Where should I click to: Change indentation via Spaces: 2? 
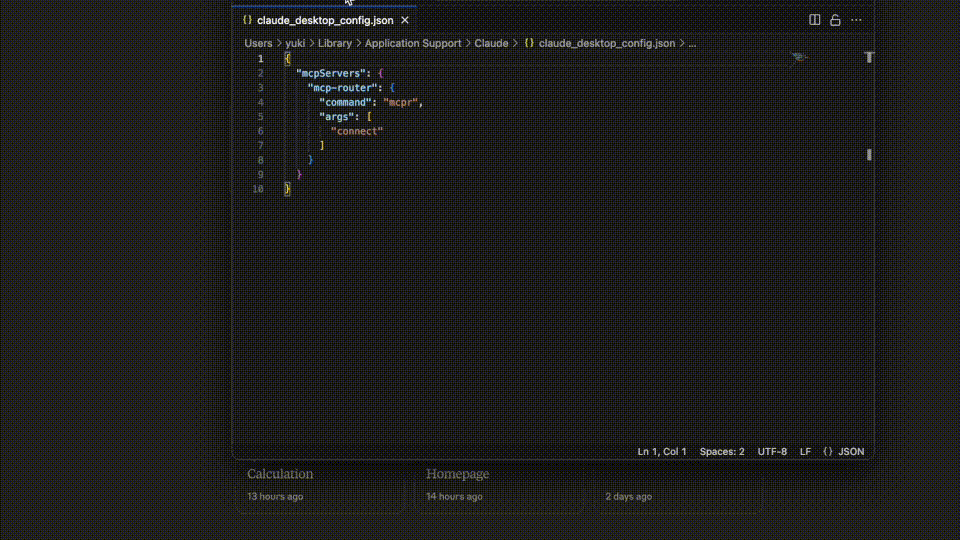pyautogui.click(x=722, y=452)
